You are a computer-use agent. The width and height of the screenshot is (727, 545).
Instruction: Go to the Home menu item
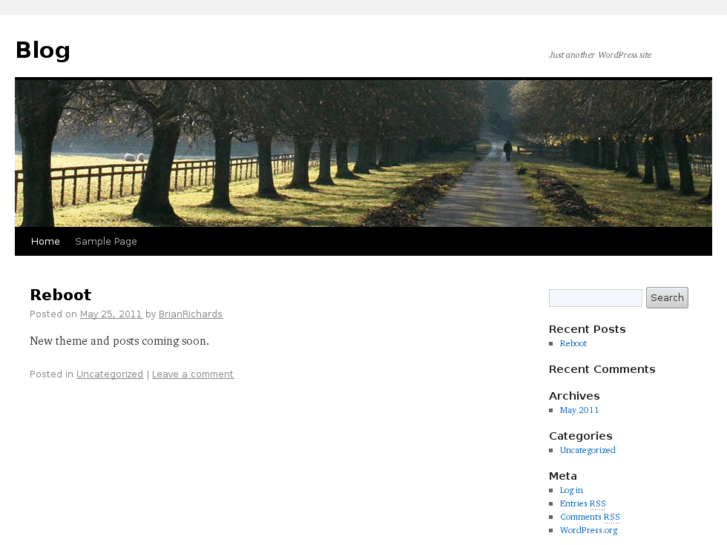45,241
